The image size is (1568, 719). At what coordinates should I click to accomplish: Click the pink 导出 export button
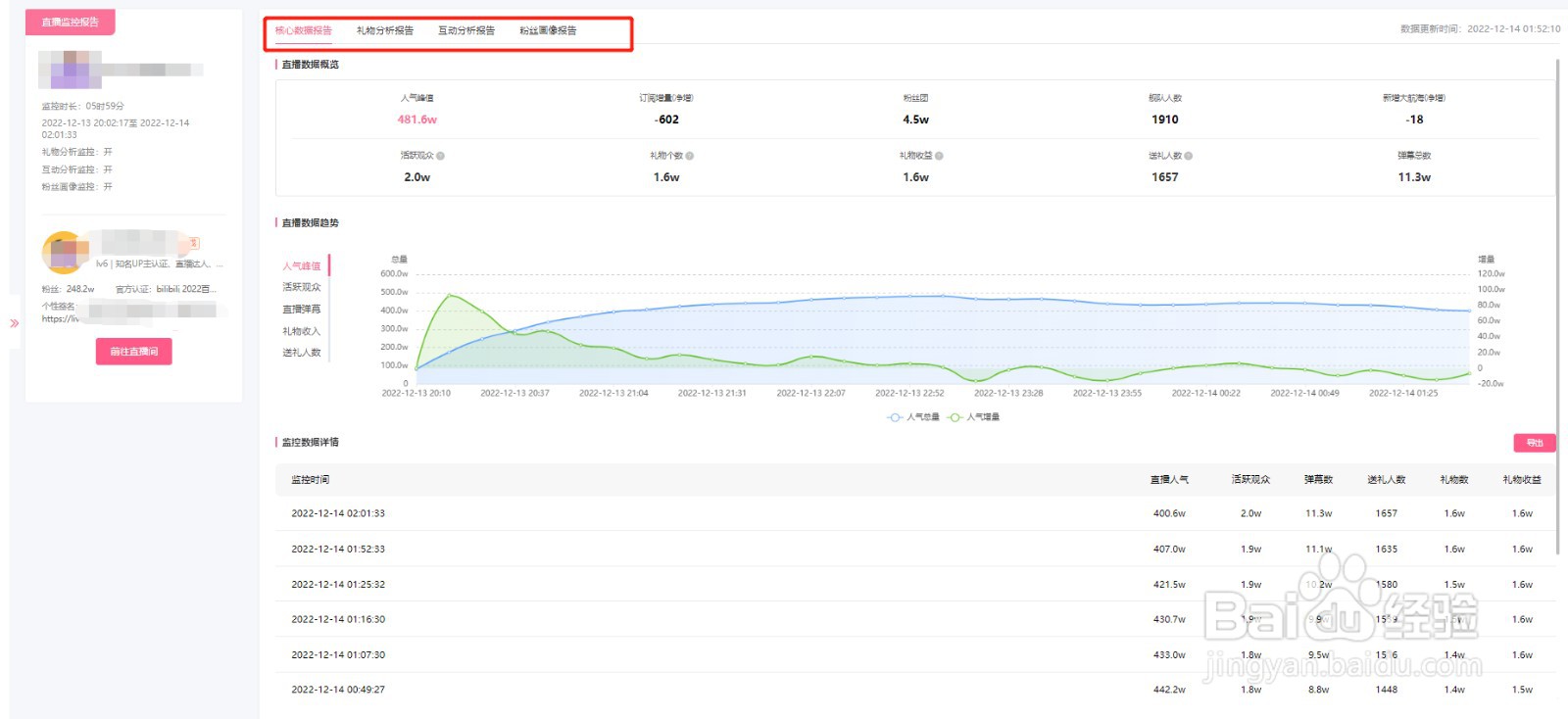1535,443
